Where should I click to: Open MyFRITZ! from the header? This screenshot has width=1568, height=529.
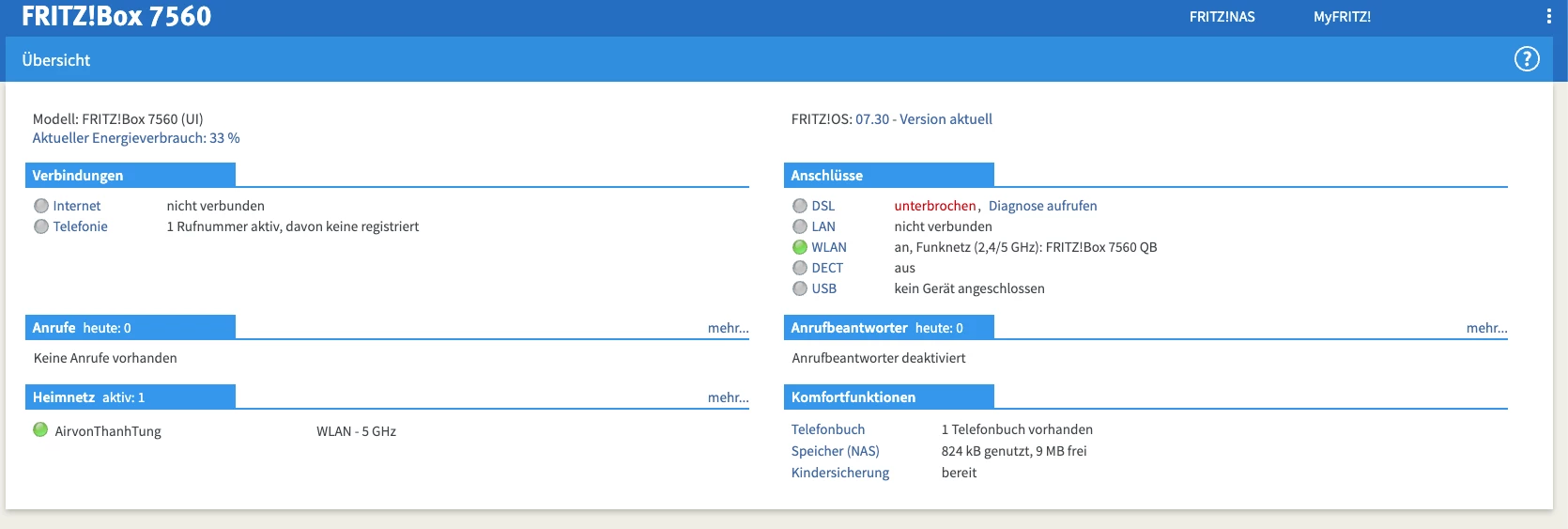[x=1342, y=17]
